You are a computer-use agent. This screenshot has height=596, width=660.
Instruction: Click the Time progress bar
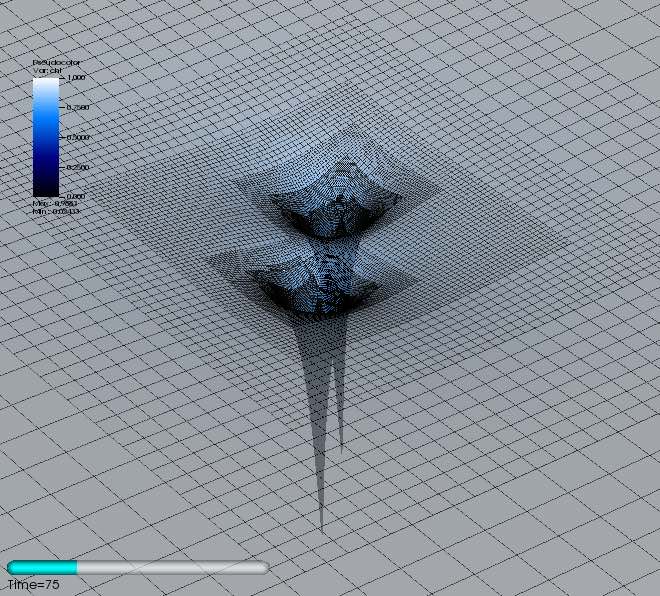pos(138,567)
